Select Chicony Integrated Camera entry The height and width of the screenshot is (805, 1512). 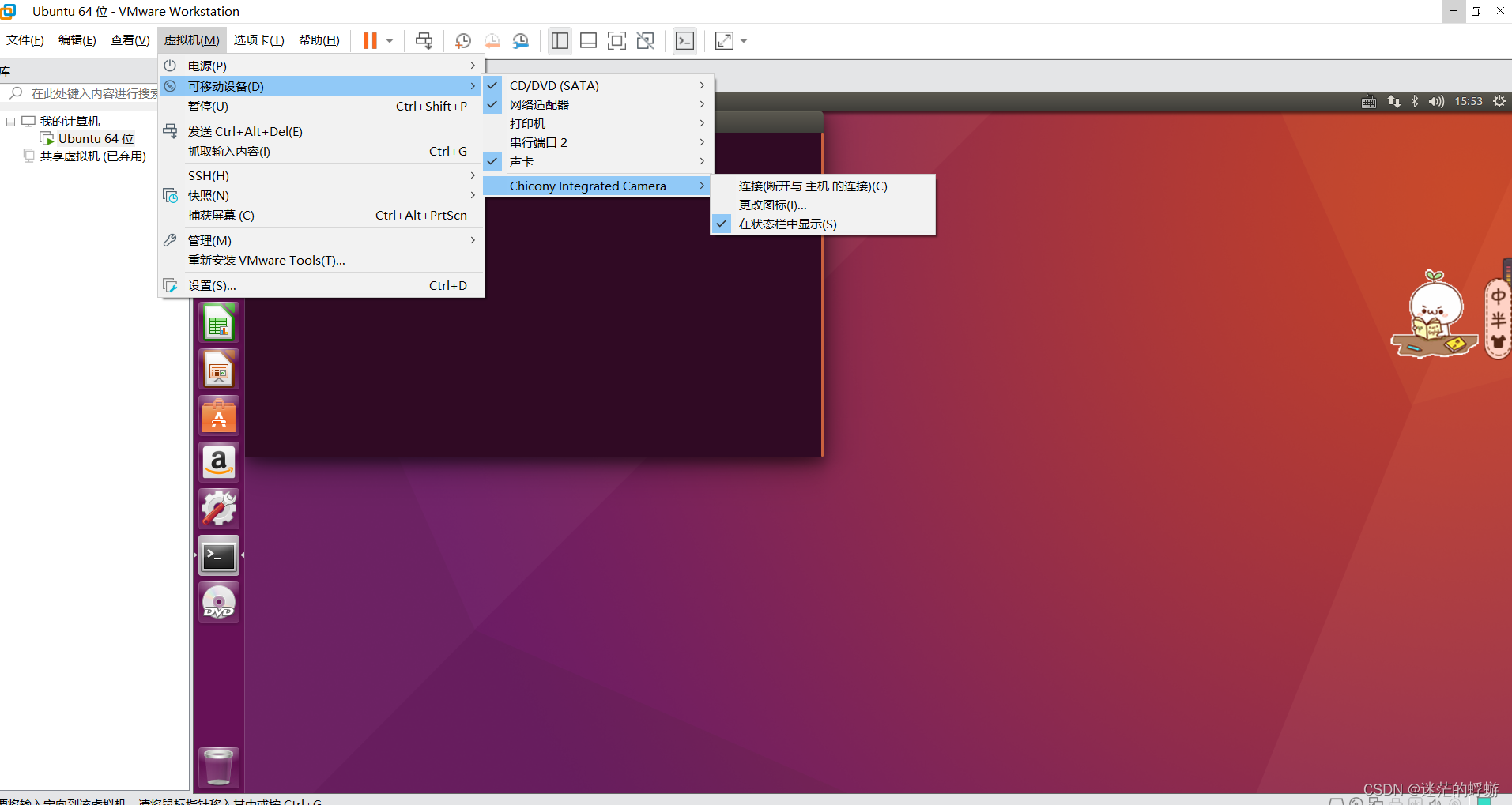(x=597, y=186)
